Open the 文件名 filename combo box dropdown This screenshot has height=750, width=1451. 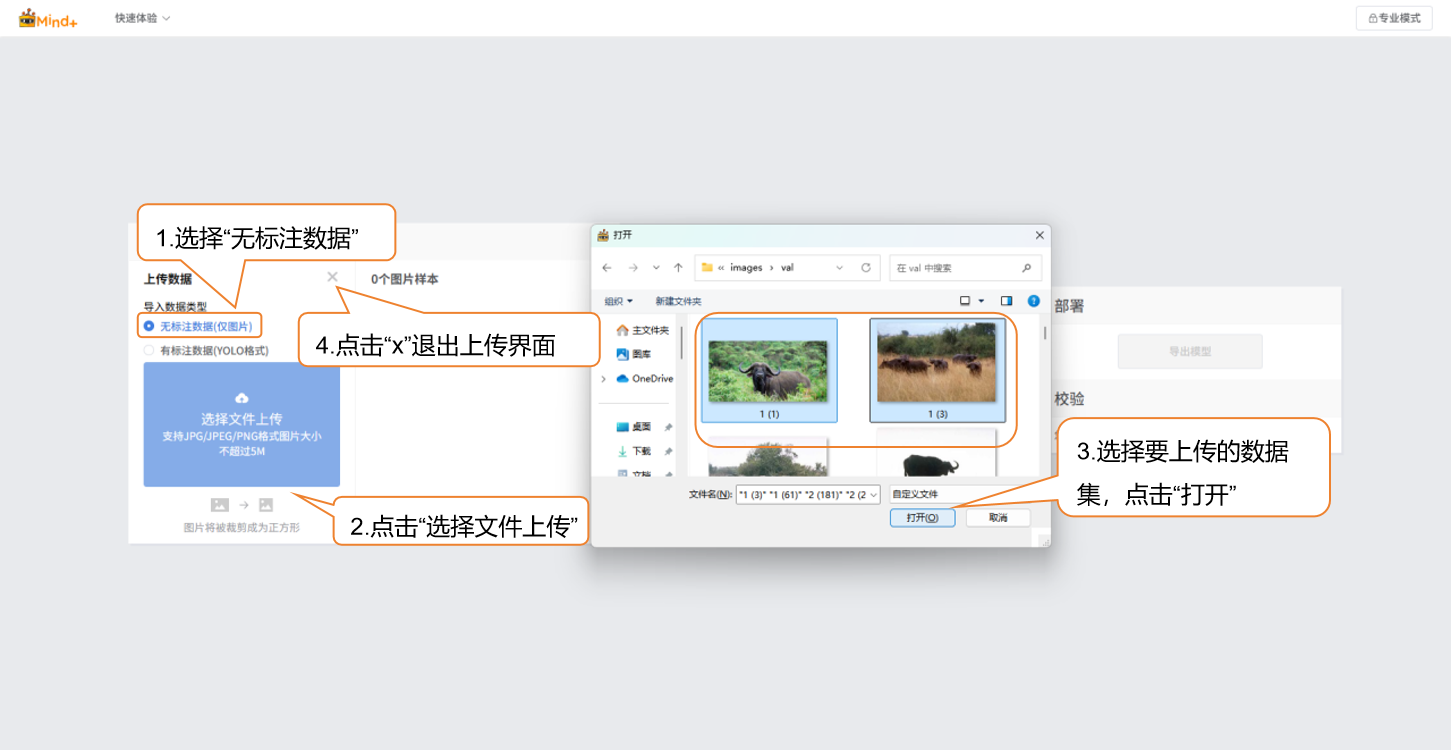tap(873, 494)
